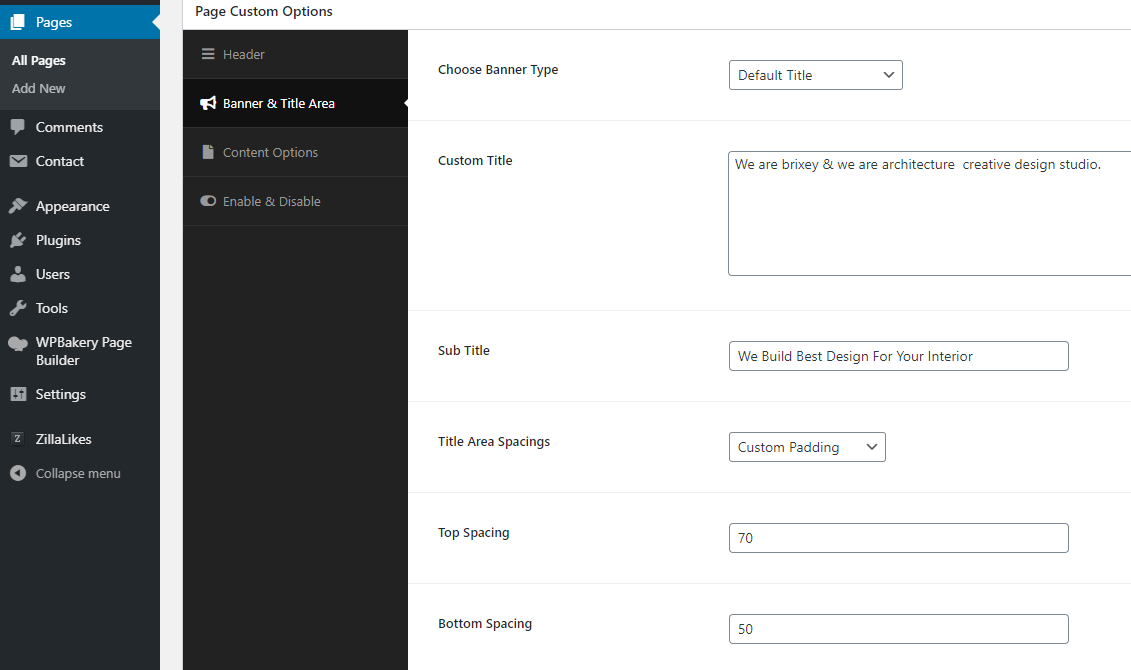
Task: Open the ZillaLikes icon in sidebar
Action: pos(18,438)
